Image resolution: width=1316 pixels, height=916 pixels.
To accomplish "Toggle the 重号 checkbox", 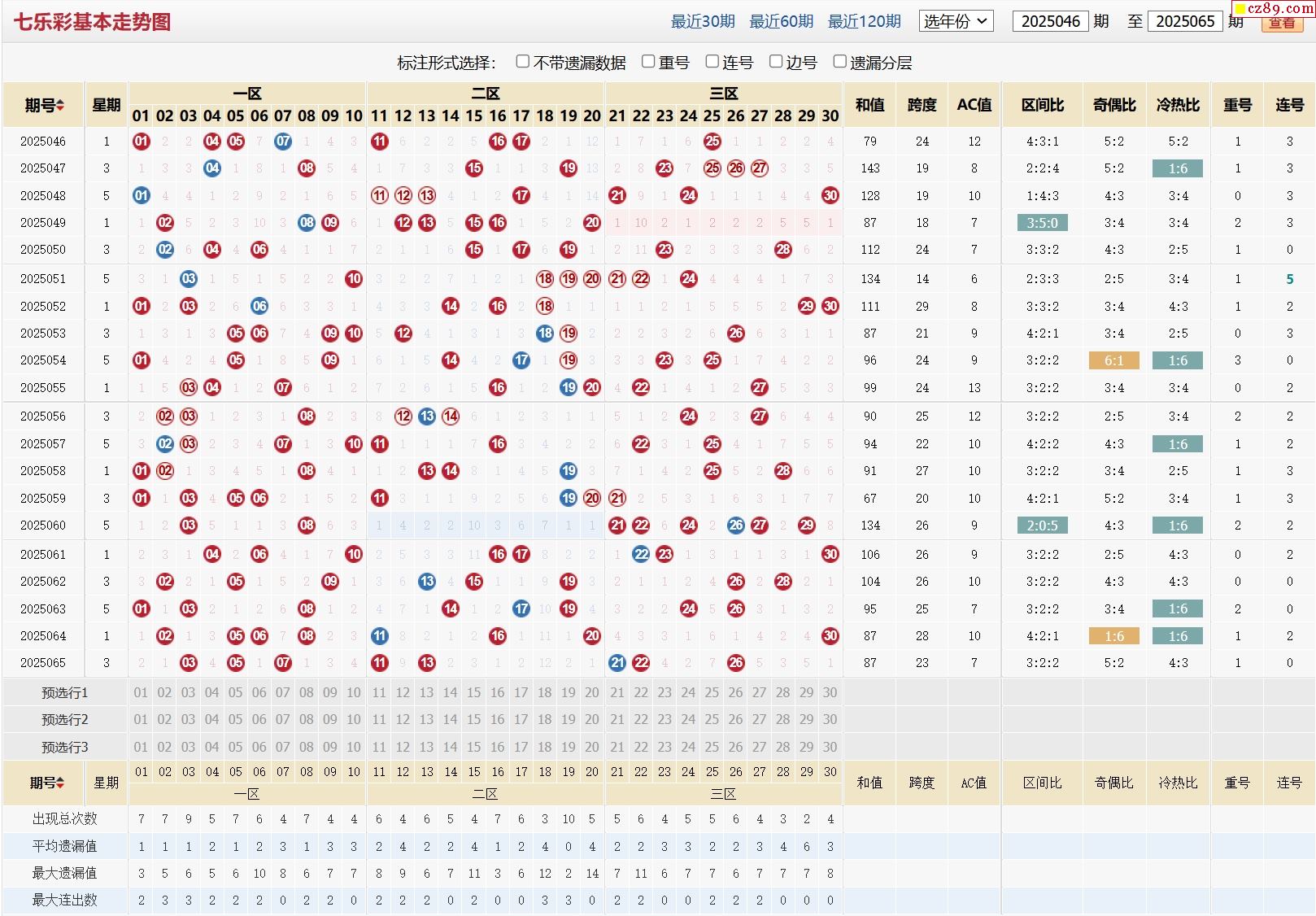I will click(648, 62).
